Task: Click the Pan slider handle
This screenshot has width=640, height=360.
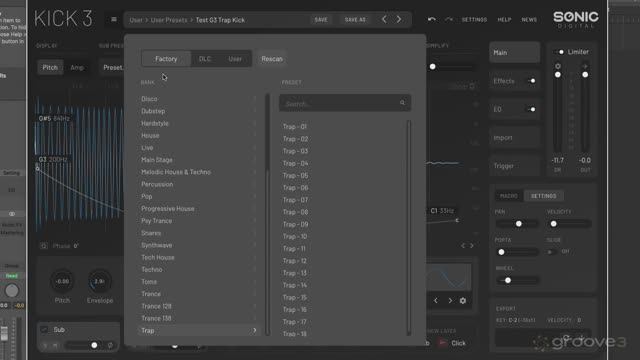Action: click(x=518, y=224)
